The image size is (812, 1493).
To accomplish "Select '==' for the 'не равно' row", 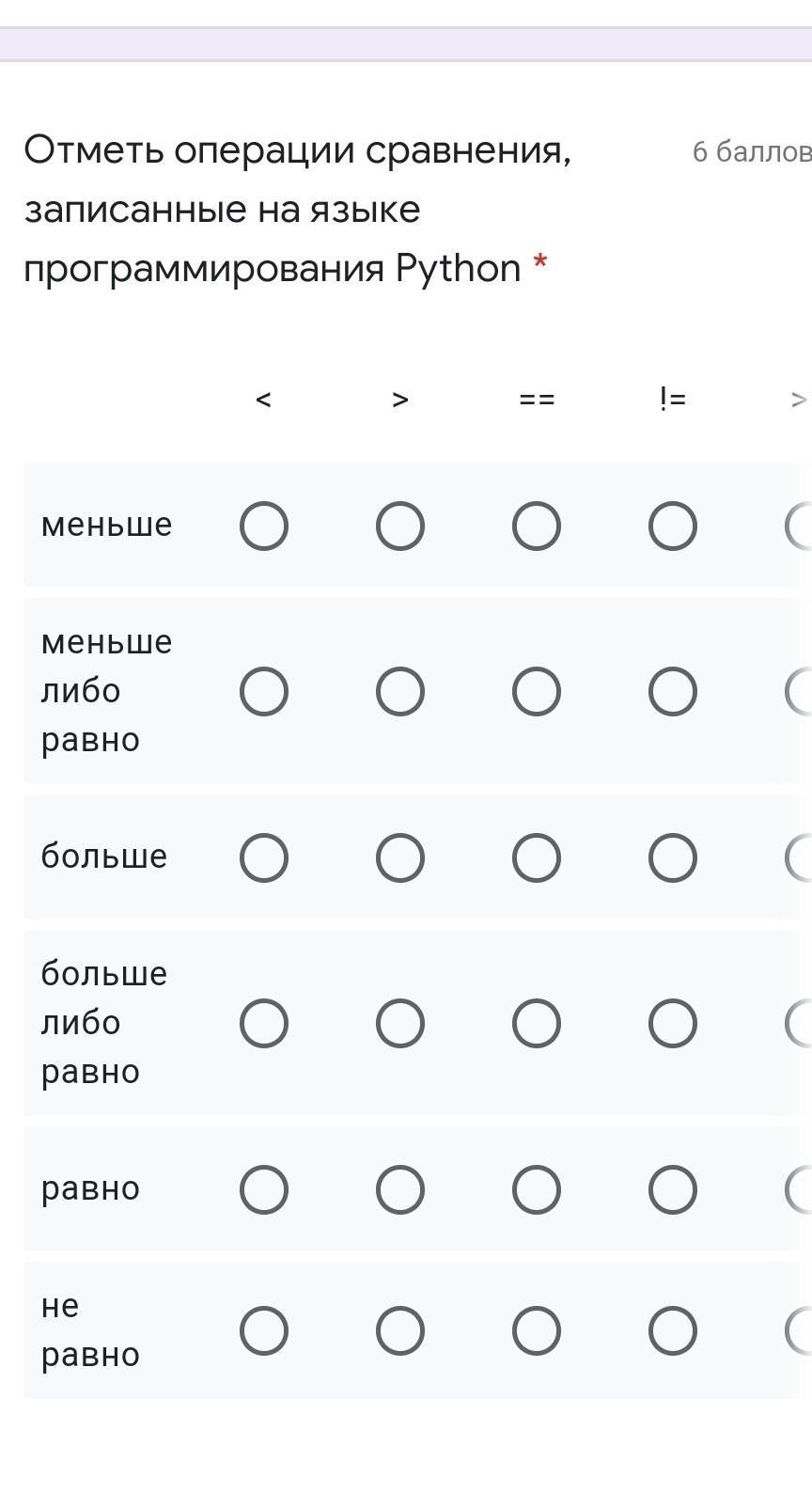I will click(537, 1330).
